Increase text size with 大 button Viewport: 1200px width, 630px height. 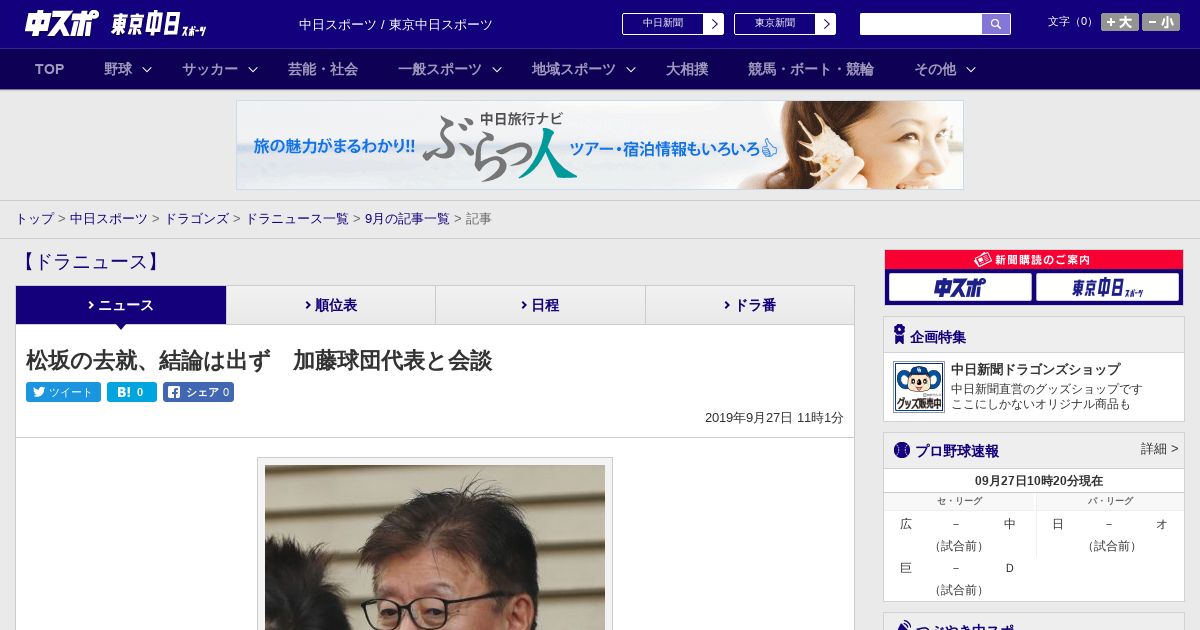point(1119,22)
